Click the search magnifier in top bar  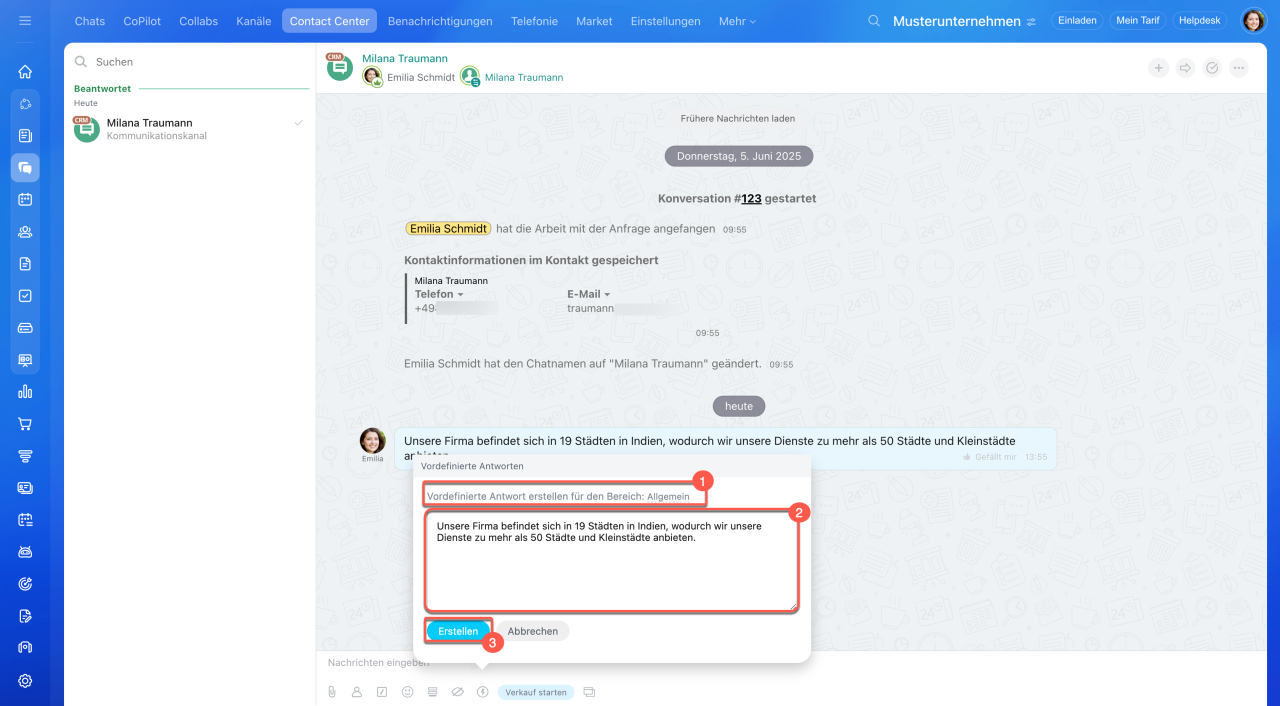click(x=875, y=21)
